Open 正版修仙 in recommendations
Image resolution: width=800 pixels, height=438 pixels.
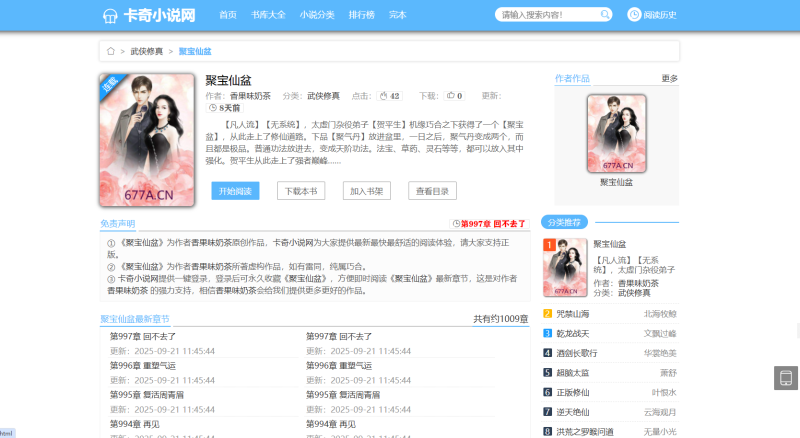click(x=572, y=392)
